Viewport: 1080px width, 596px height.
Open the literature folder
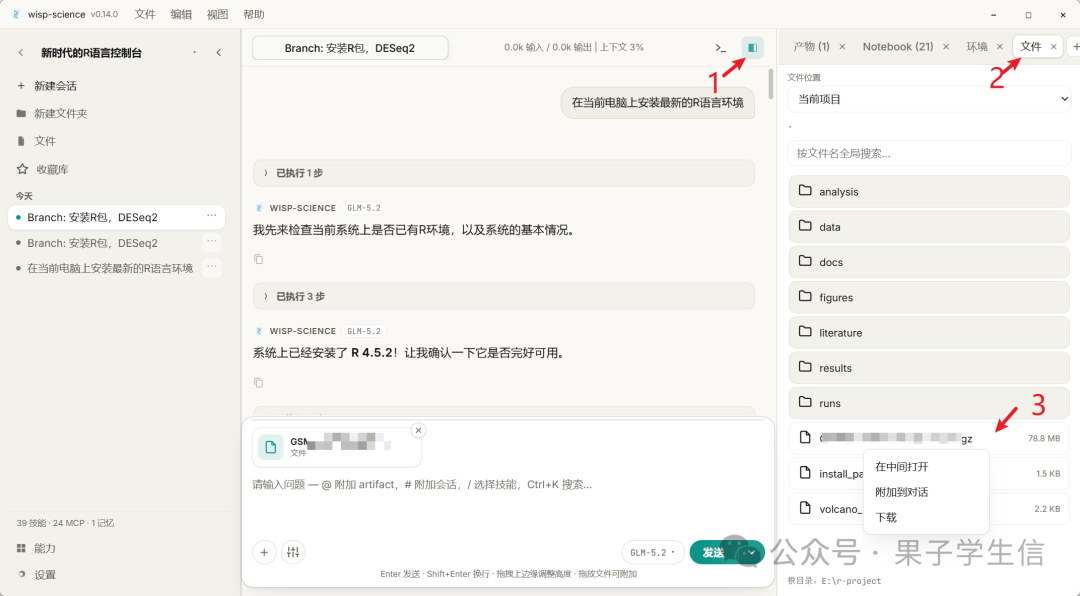pyautogui.click(x=929, y=332)
